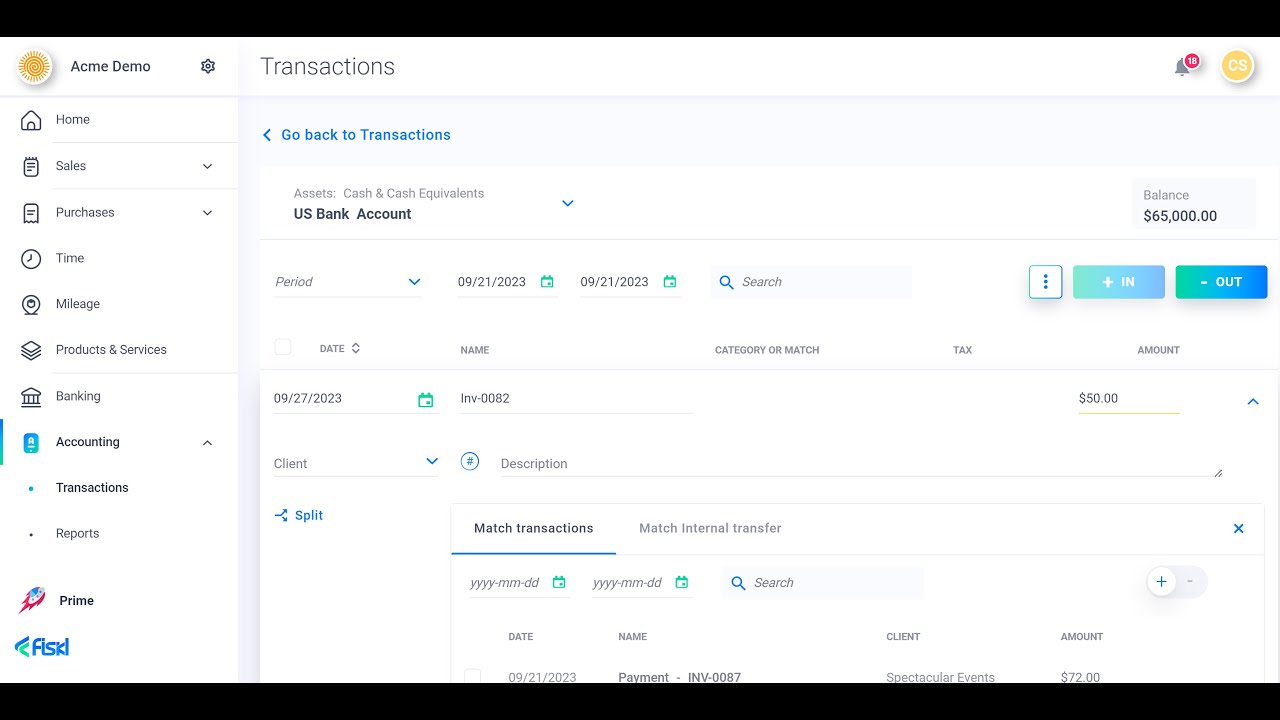Image resolution: width=1280 pixels, height=720 pixels.
Task: Click the Banking building icon
Action: coord(31,396)
